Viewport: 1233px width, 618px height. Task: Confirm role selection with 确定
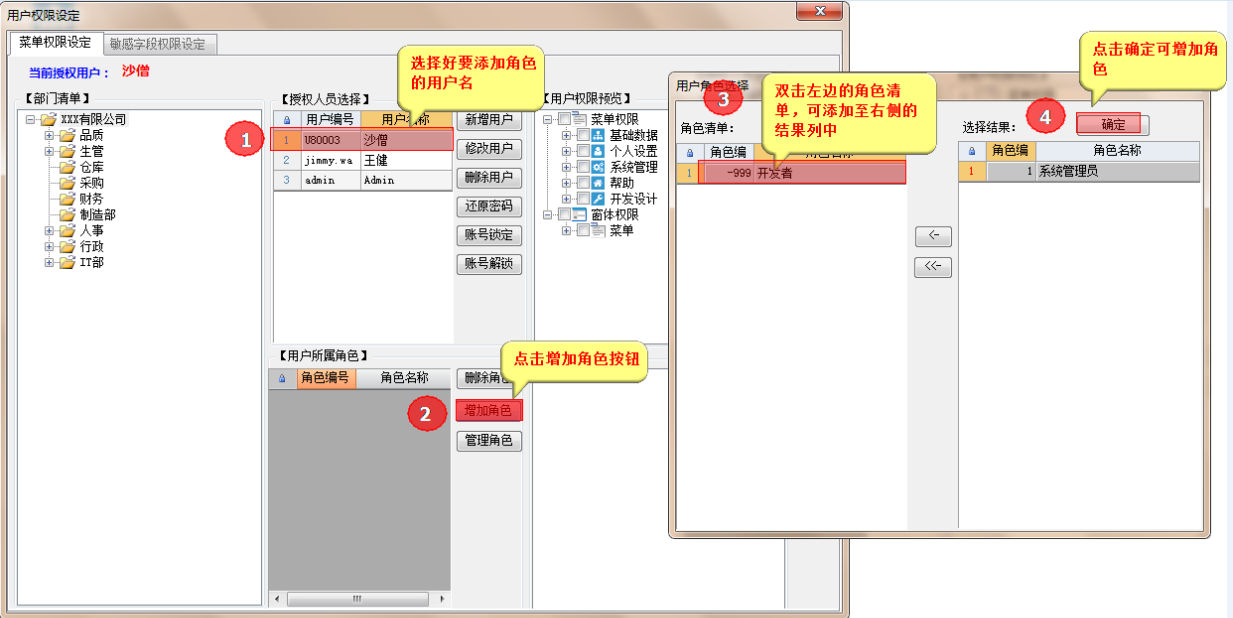click(1113, 125)
